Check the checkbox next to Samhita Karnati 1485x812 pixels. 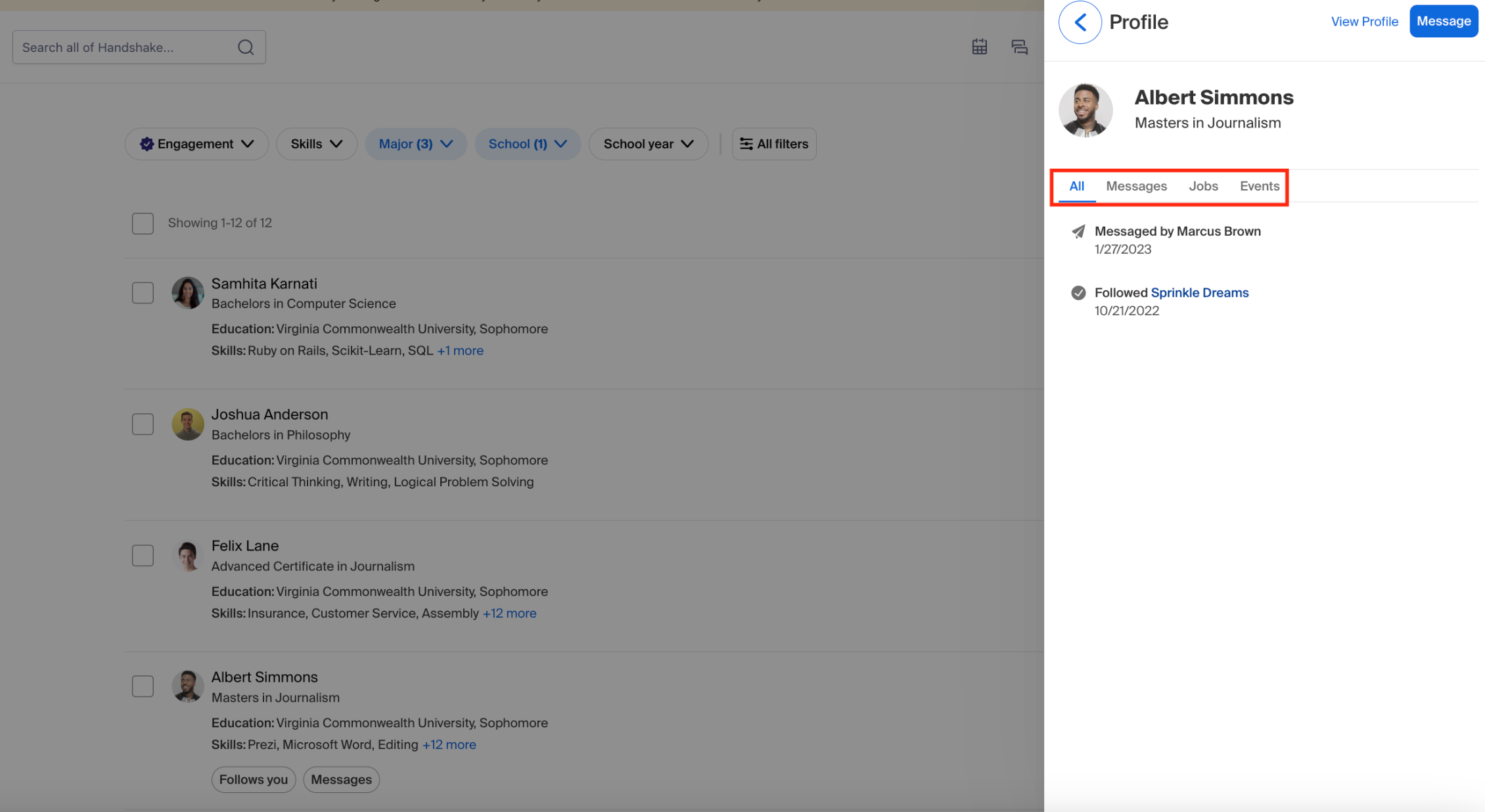143,292
